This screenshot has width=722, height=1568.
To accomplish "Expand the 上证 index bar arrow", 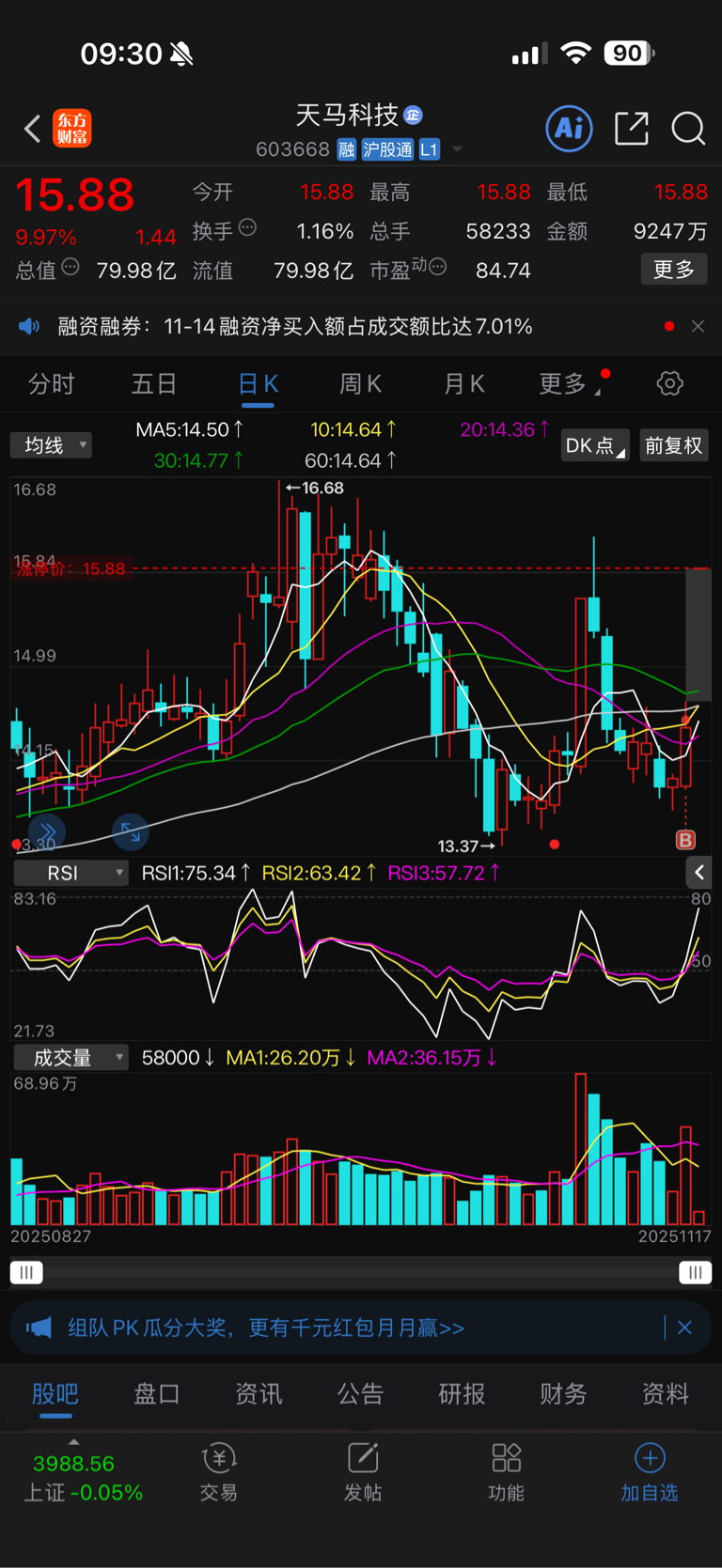I will click(74, 1442).
